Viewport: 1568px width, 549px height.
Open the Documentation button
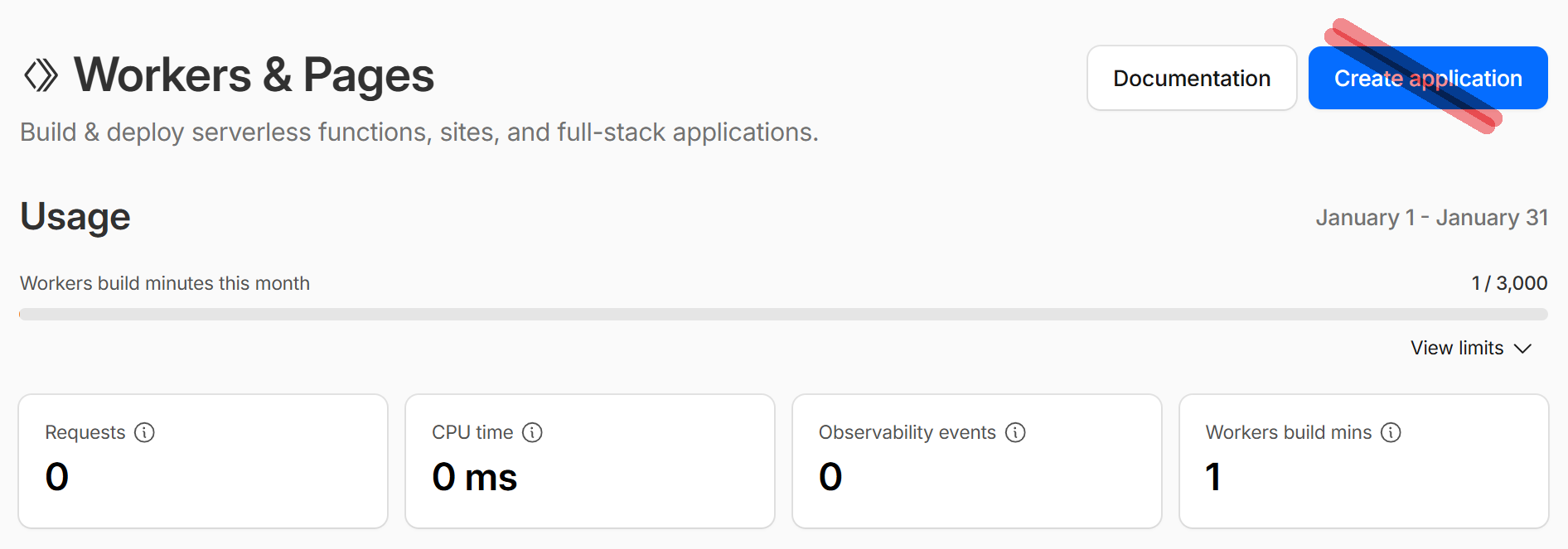click(1191, 79)
